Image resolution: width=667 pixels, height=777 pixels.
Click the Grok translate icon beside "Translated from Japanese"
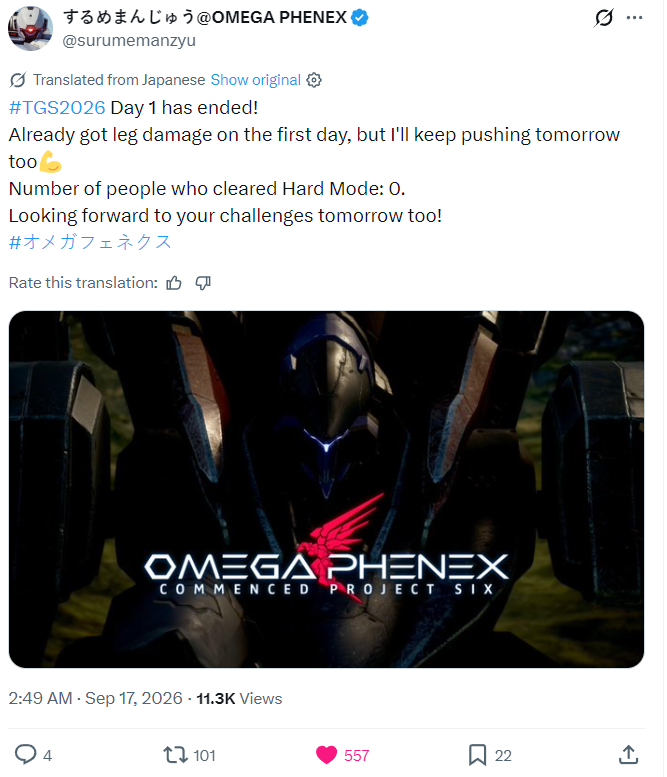[18, 80]
